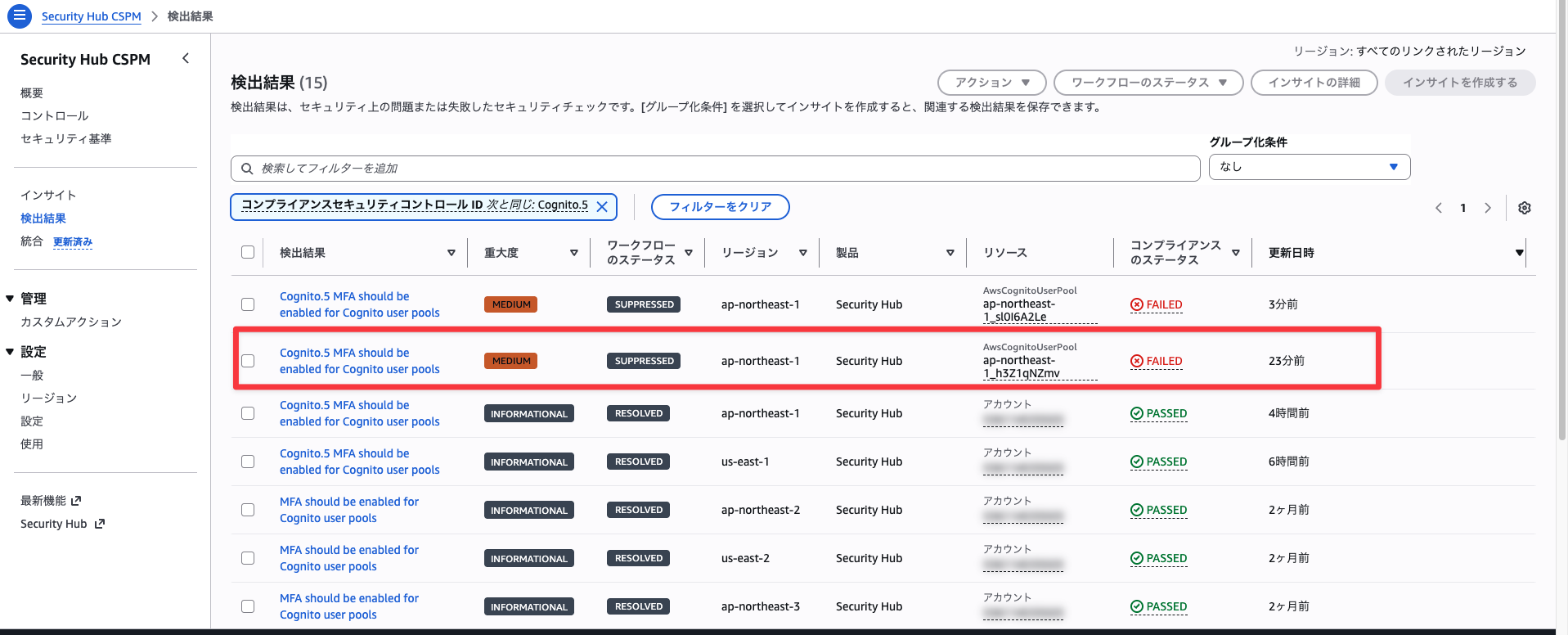This screenshot has width=1568, height=635.
Task: Open リージョン settings in sidebar
Action: point(49,399)
